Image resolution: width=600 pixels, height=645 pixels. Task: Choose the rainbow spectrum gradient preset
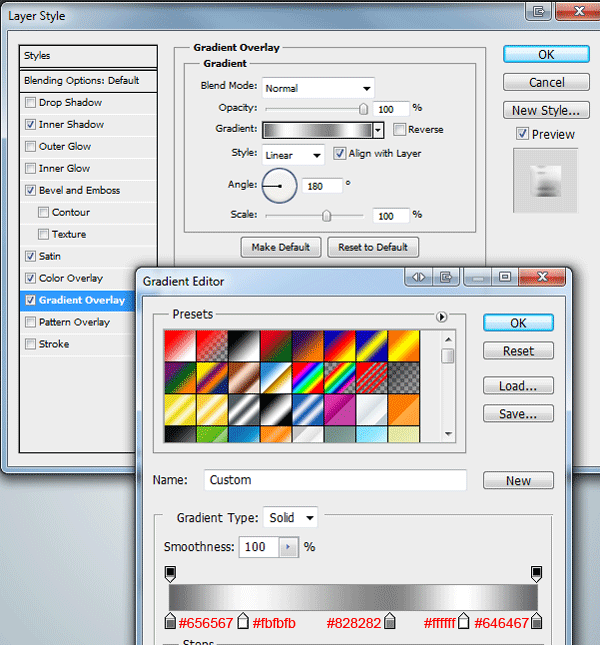coord(308,378)
